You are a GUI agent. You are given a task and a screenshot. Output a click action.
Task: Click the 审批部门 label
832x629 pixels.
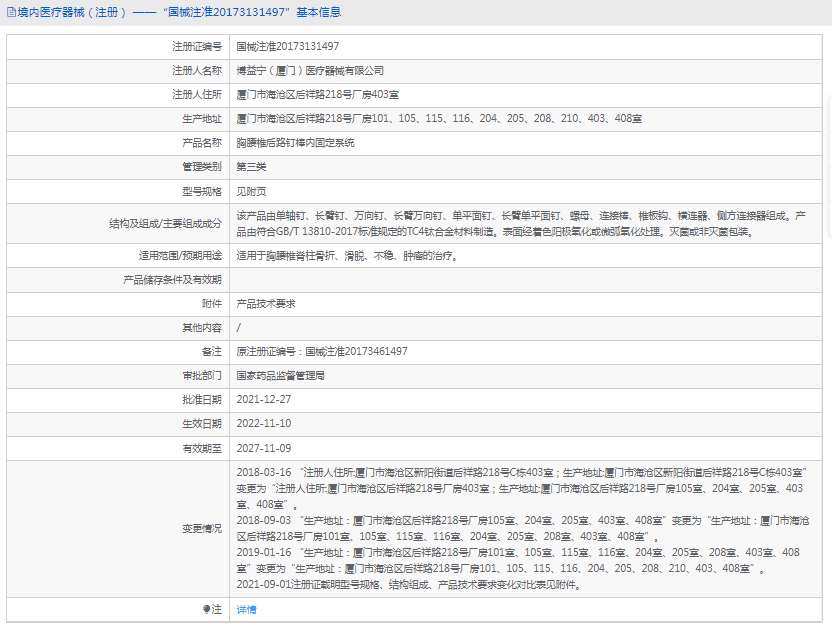pyautogui.click(x=202, y=376)
